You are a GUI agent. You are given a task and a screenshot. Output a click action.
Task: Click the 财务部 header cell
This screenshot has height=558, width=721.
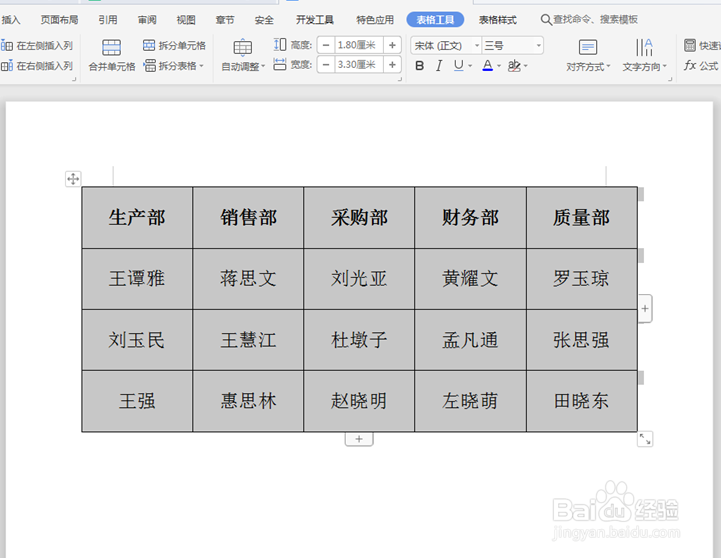(x=470, y=217)
